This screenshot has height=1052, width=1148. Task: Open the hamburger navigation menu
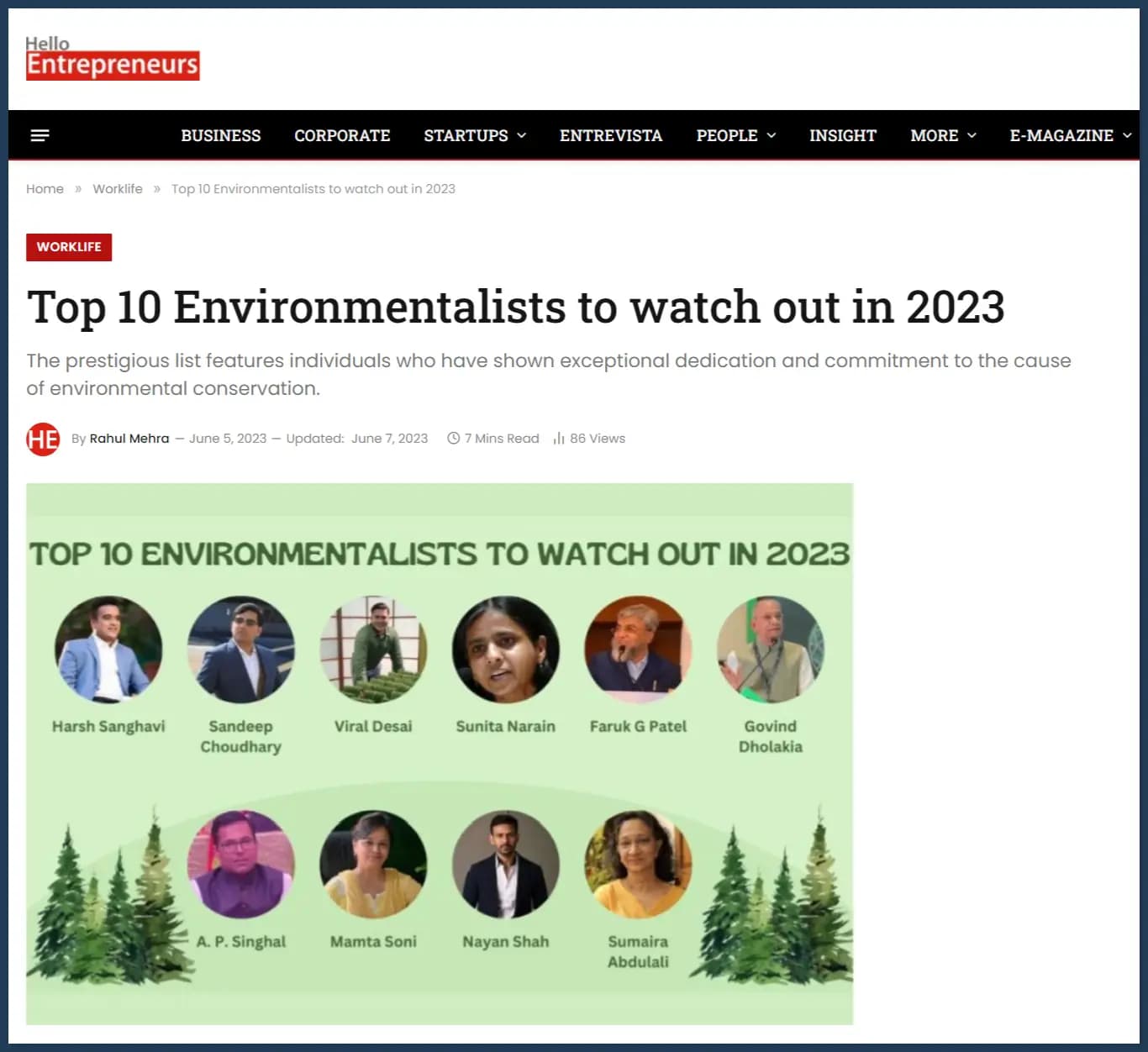(x=39, y=134)
